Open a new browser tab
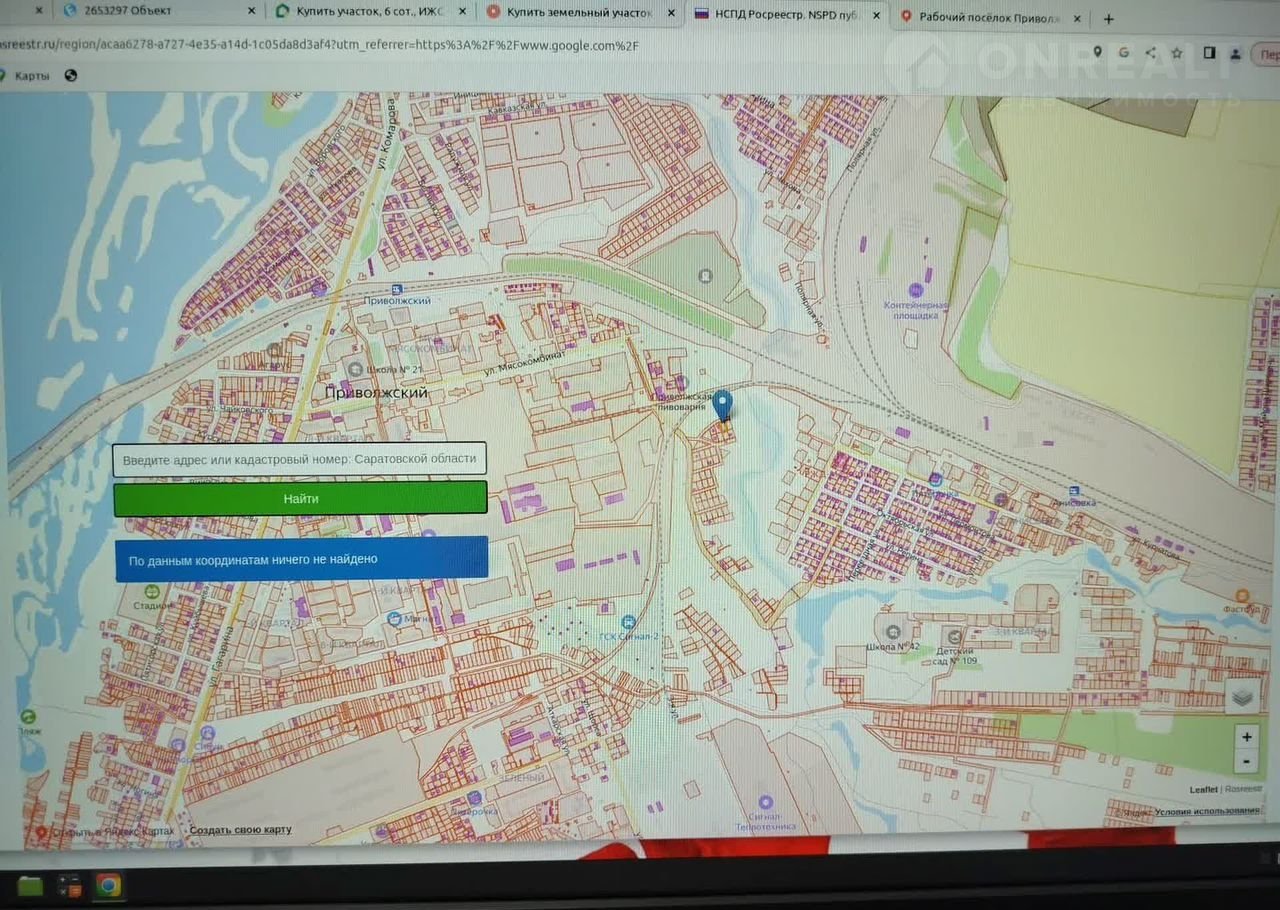The width and height of the screenshot is (1280, 910). click(1108, 19)
